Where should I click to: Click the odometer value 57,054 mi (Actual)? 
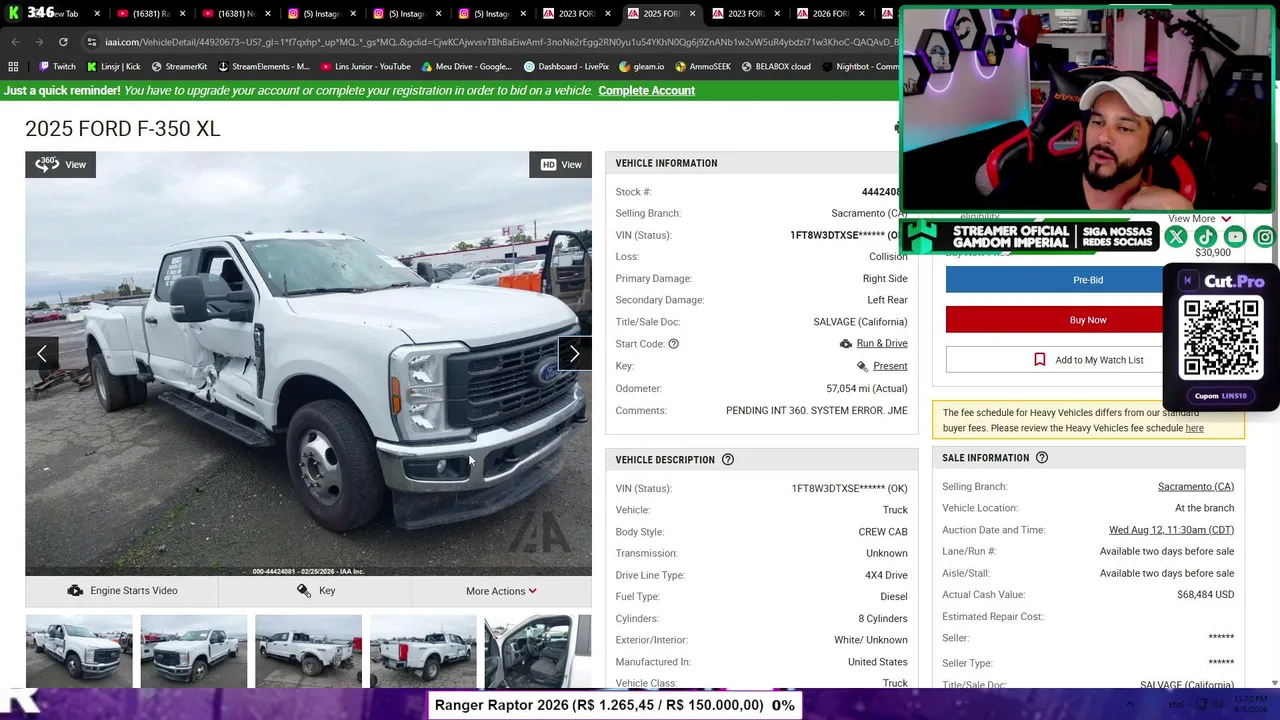click(867, 389)
